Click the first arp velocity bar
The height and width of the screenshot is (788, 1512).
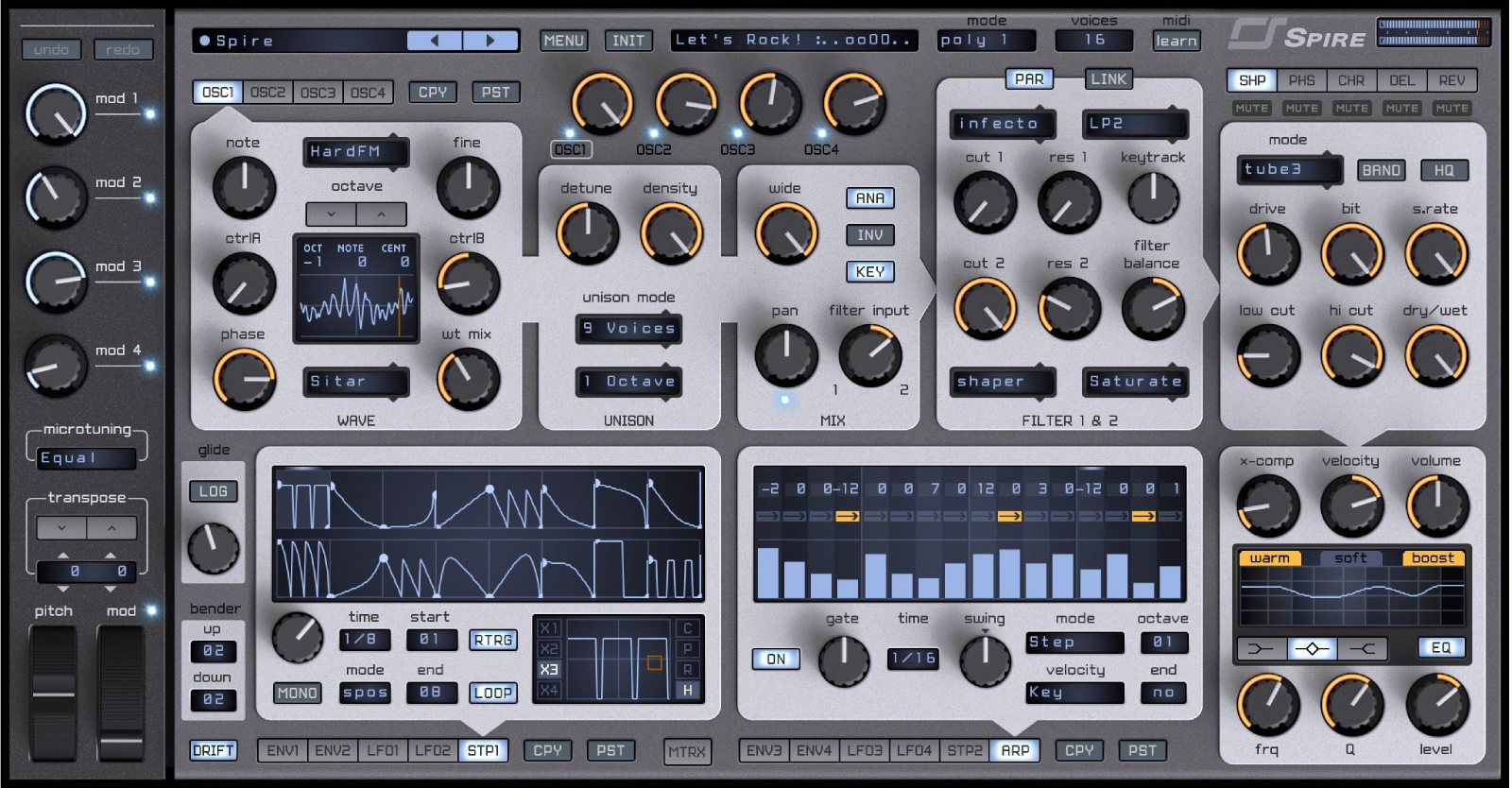pyautogui.click(x=768, y=573)
